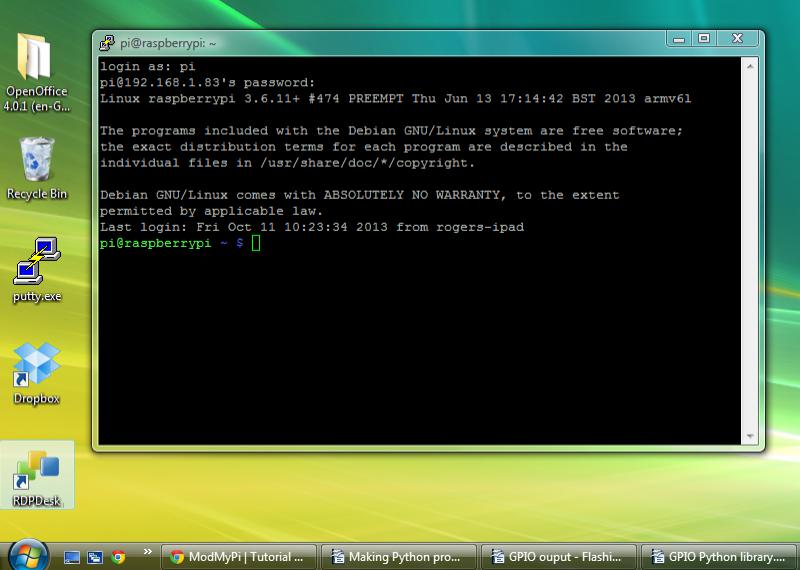Click the Windows Start orb
The image size is (800, 570).
coord(26,554)
